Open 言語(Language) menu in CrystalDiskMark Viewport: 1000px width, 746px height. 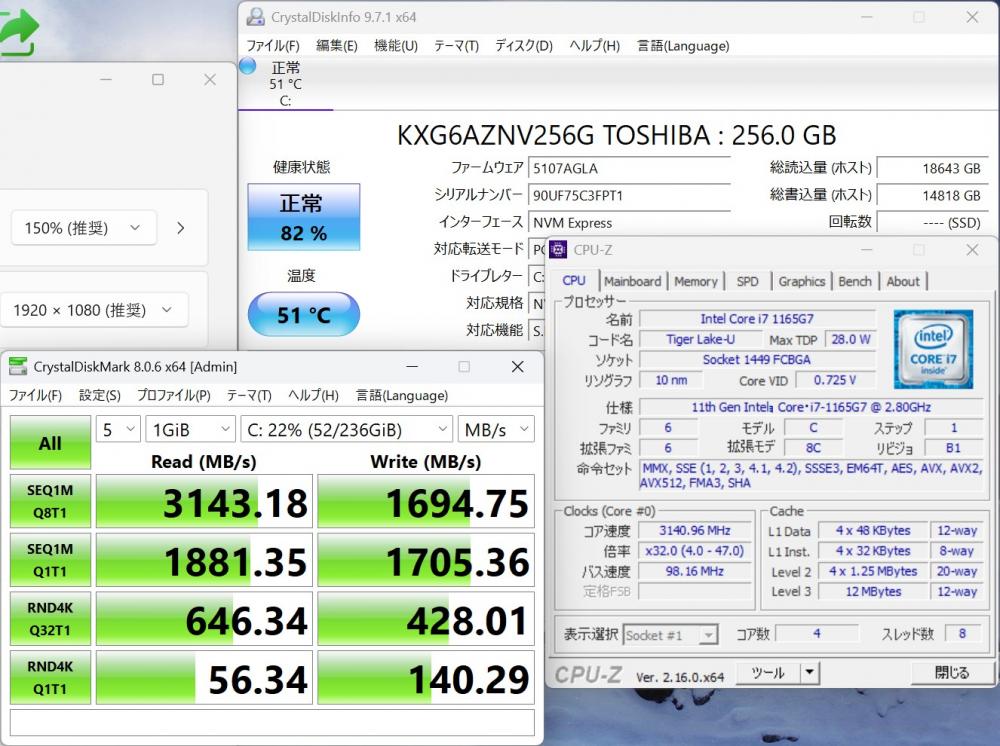pyautogui.click(x=402, y=395)
